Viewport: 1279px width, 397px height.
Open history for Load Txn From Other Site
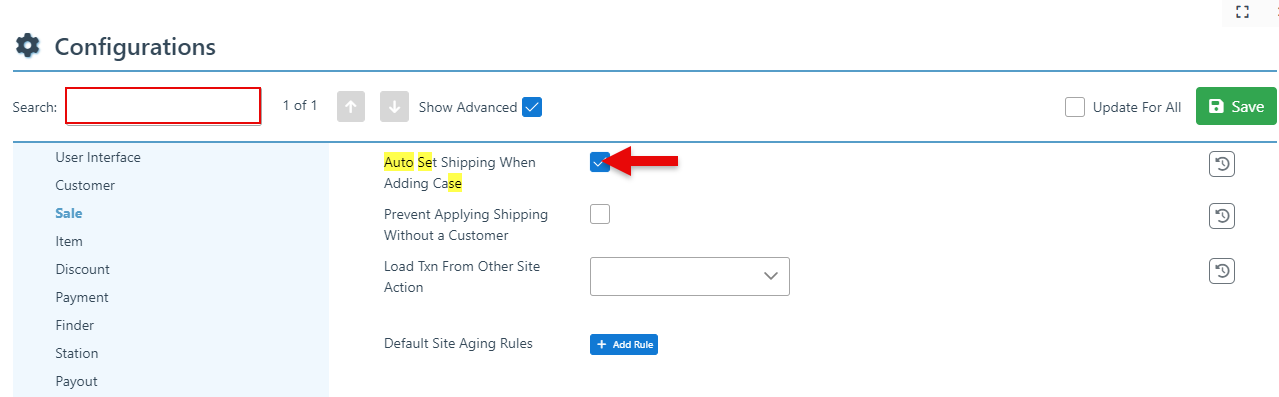pyautogui.click(x=1222, y=270)
